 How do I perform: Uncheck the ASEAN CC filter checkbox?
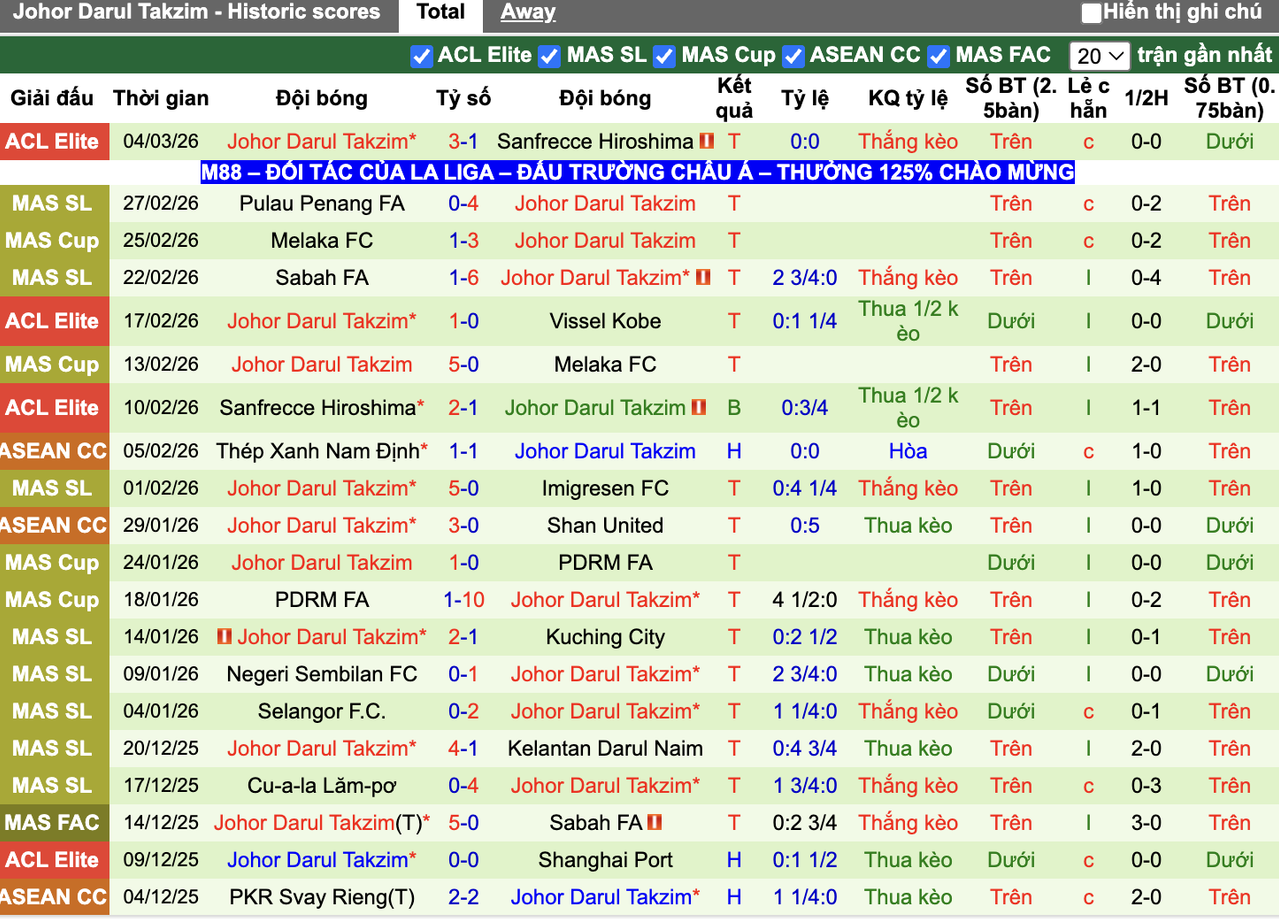tap(793, 56)
